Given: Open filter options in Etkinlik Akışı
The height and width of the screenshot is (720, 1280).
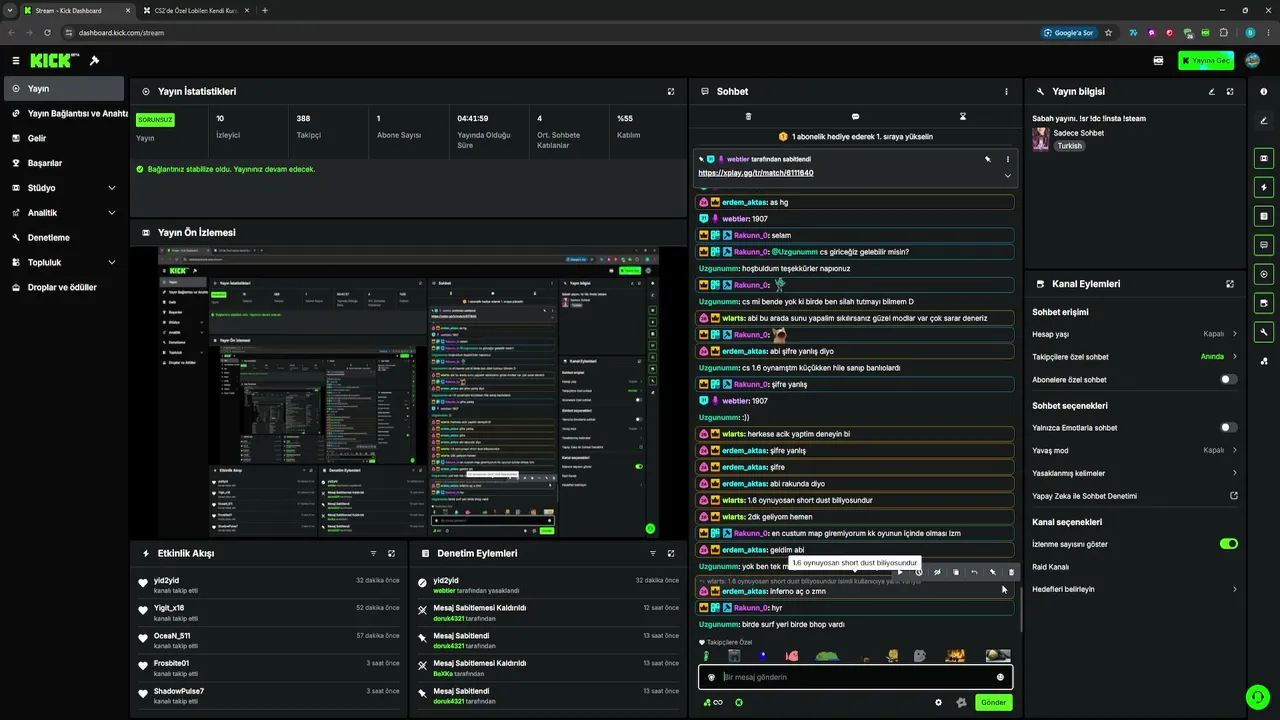Looking at the screenshot, I should pyautogui.click(x=373, y=553).
